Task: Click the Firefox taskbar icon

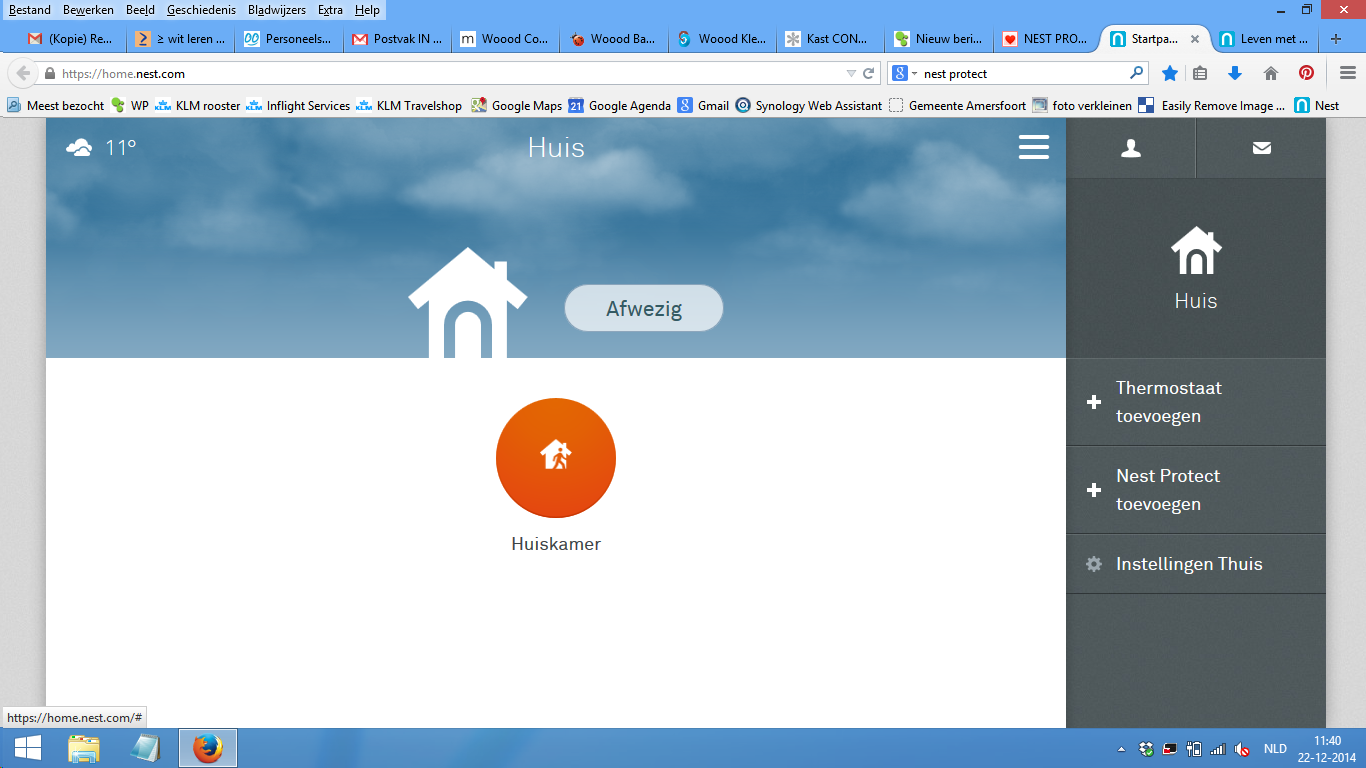Action: pyautogui.click(x=208, y=748)
